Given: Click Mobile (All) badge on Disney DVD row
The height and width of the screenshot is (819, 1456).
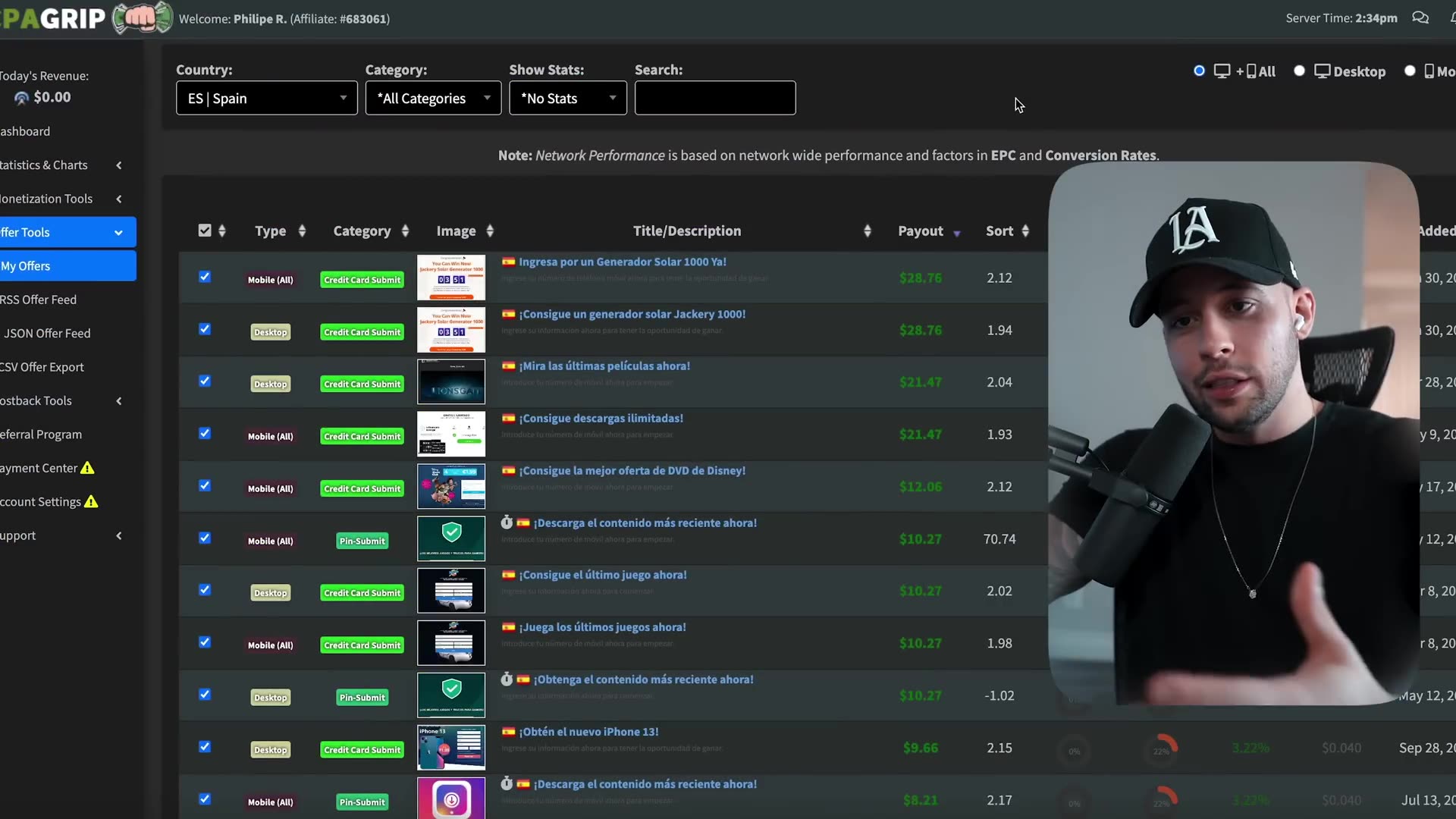Looking at the screenshot, I should (271, 488).
